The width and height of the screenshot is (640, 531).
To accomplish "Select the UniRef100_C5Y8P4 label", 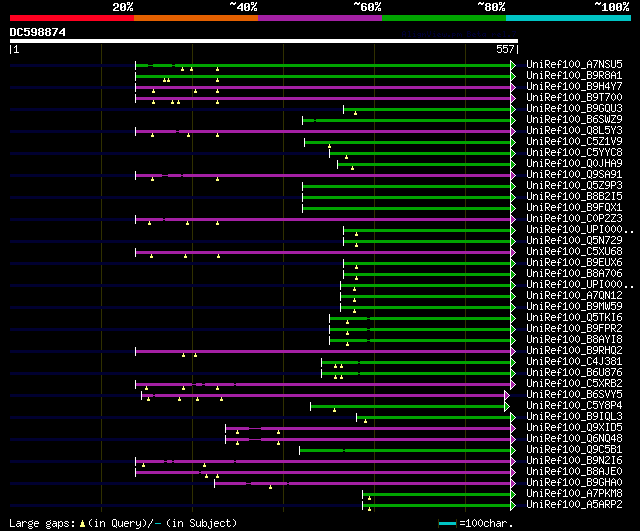I will [x=574, y=406].
